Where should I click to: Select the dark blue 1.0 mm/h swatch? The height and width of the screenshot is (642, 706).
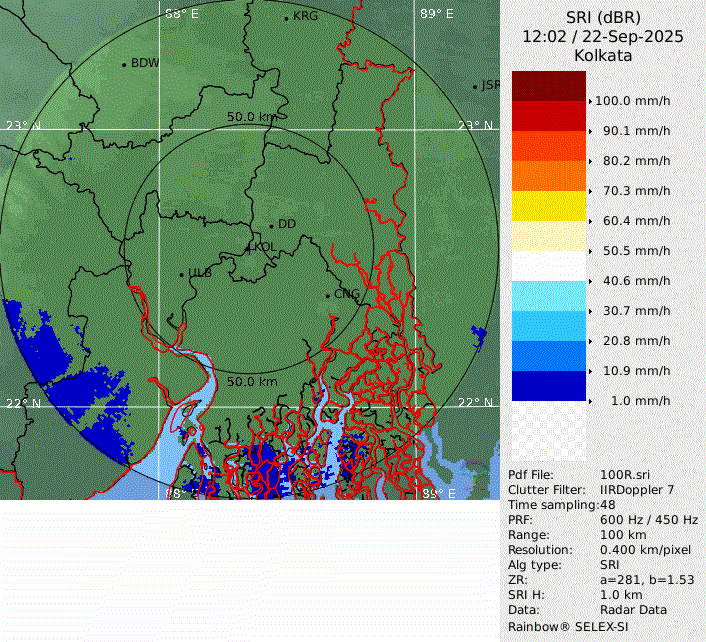click(548, 385)
